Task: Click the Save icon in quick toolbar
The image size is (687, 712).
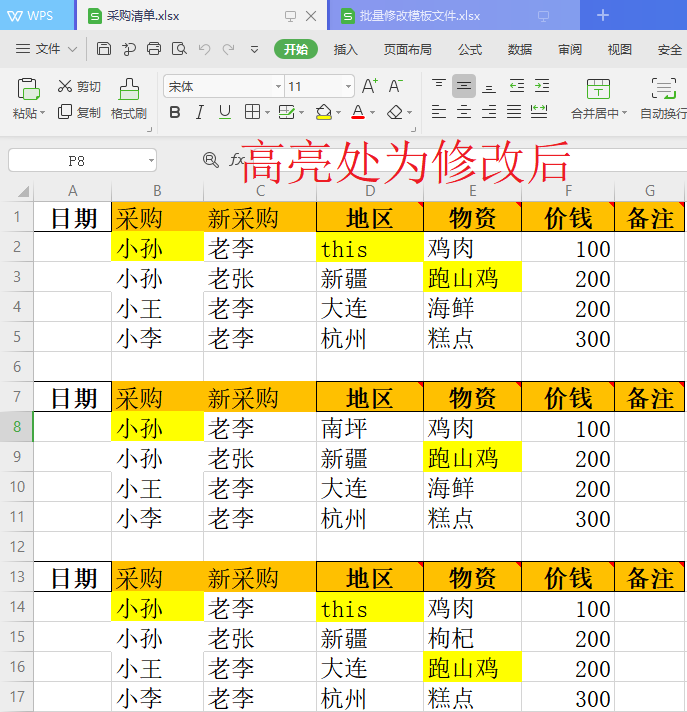Action: point(104,49)
